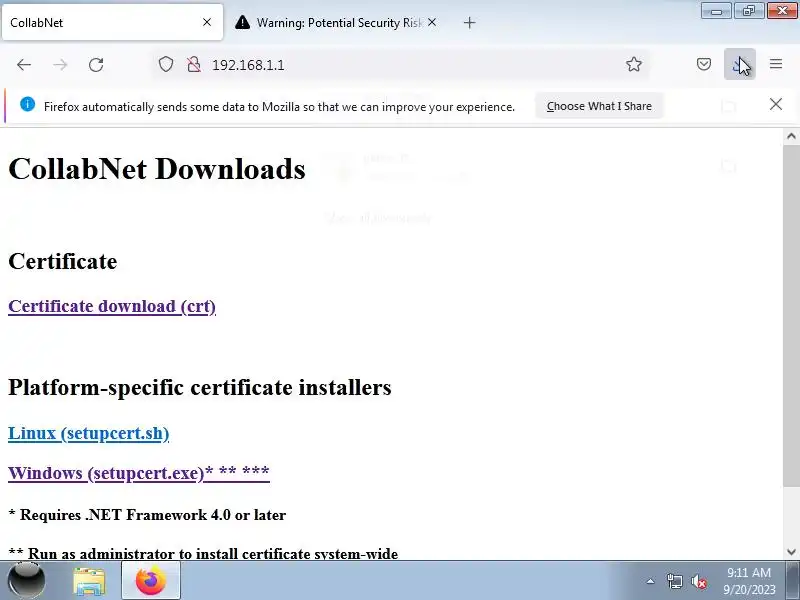Click the Certificate section heading

62,261
